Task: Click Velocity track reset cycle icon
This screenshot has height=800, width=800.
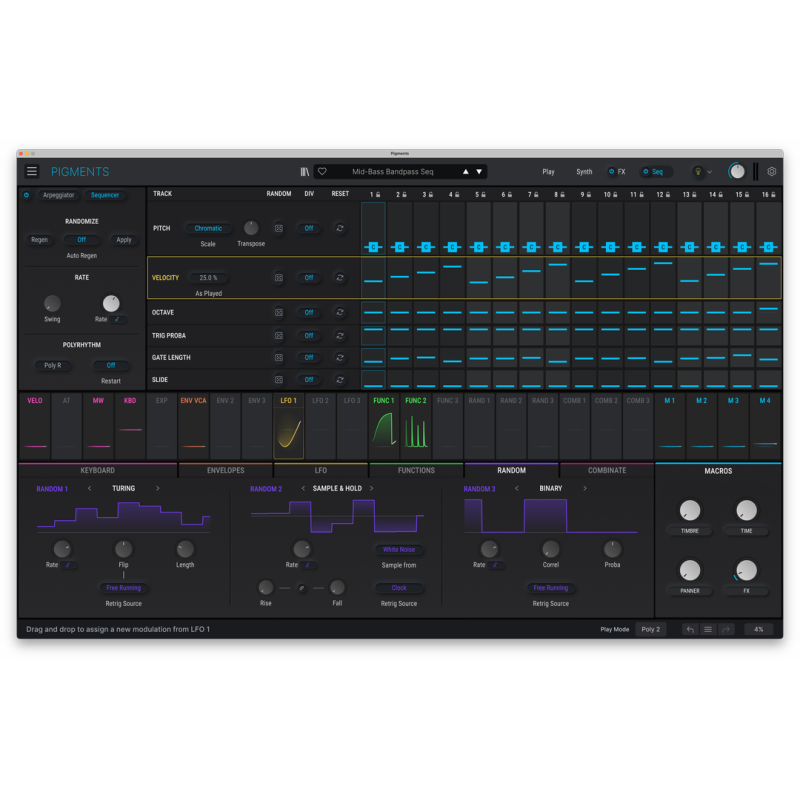Action: [x=340, y=278]
